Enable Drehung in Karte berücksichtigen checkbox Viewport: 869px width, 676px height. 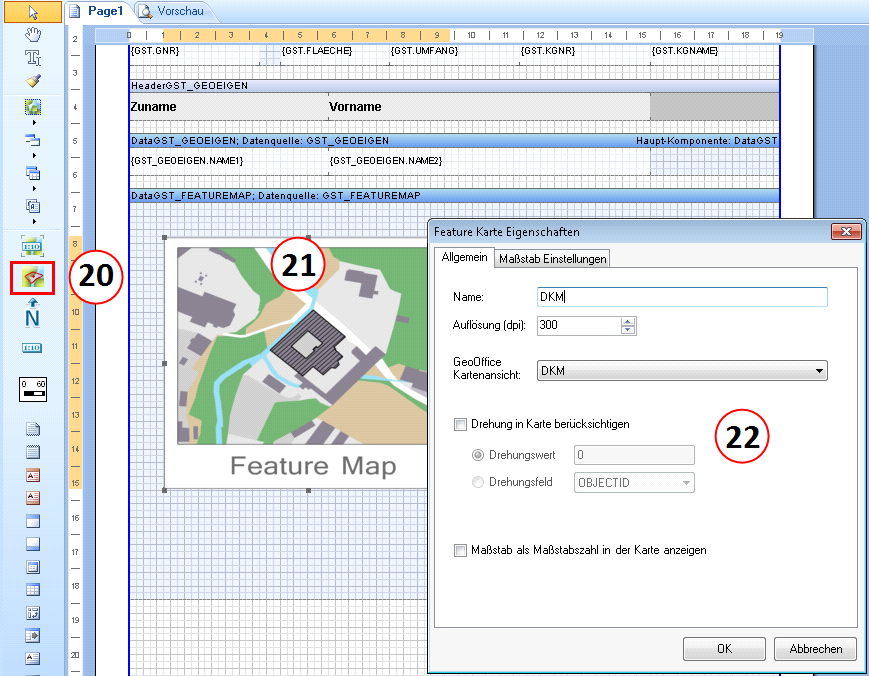click(460, 424)
